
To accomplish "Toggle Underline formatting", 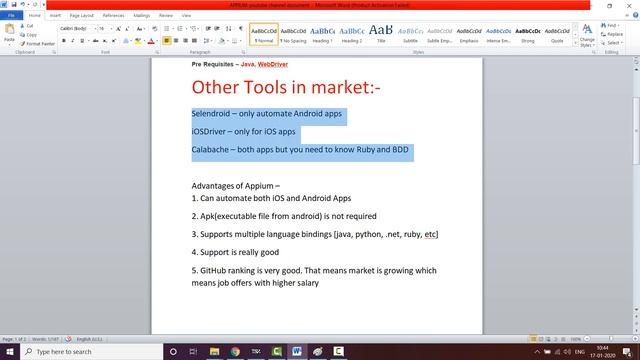I will (82, 41).
